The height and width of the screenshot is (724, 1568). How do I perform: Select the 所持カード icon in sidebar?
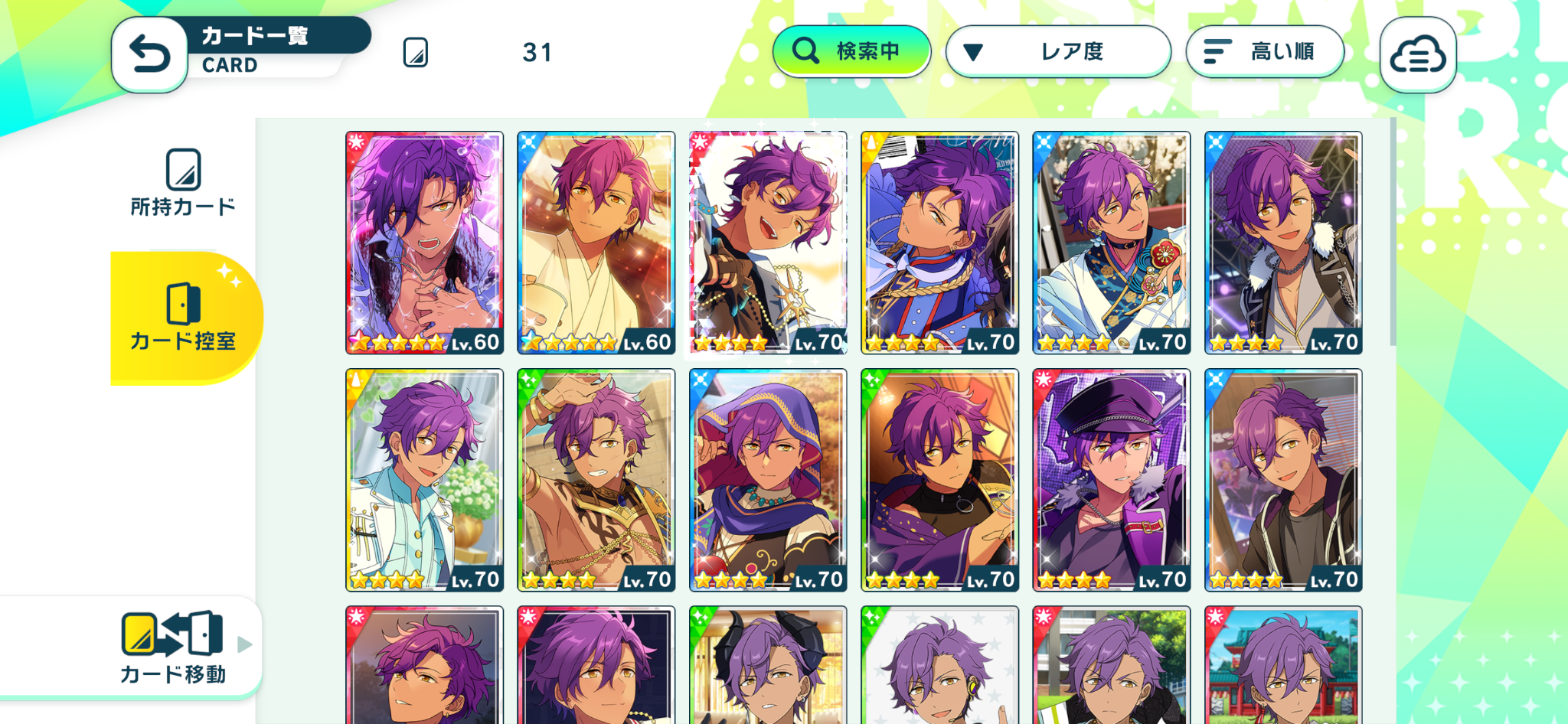pyautogui.click(x=184, y=170)
